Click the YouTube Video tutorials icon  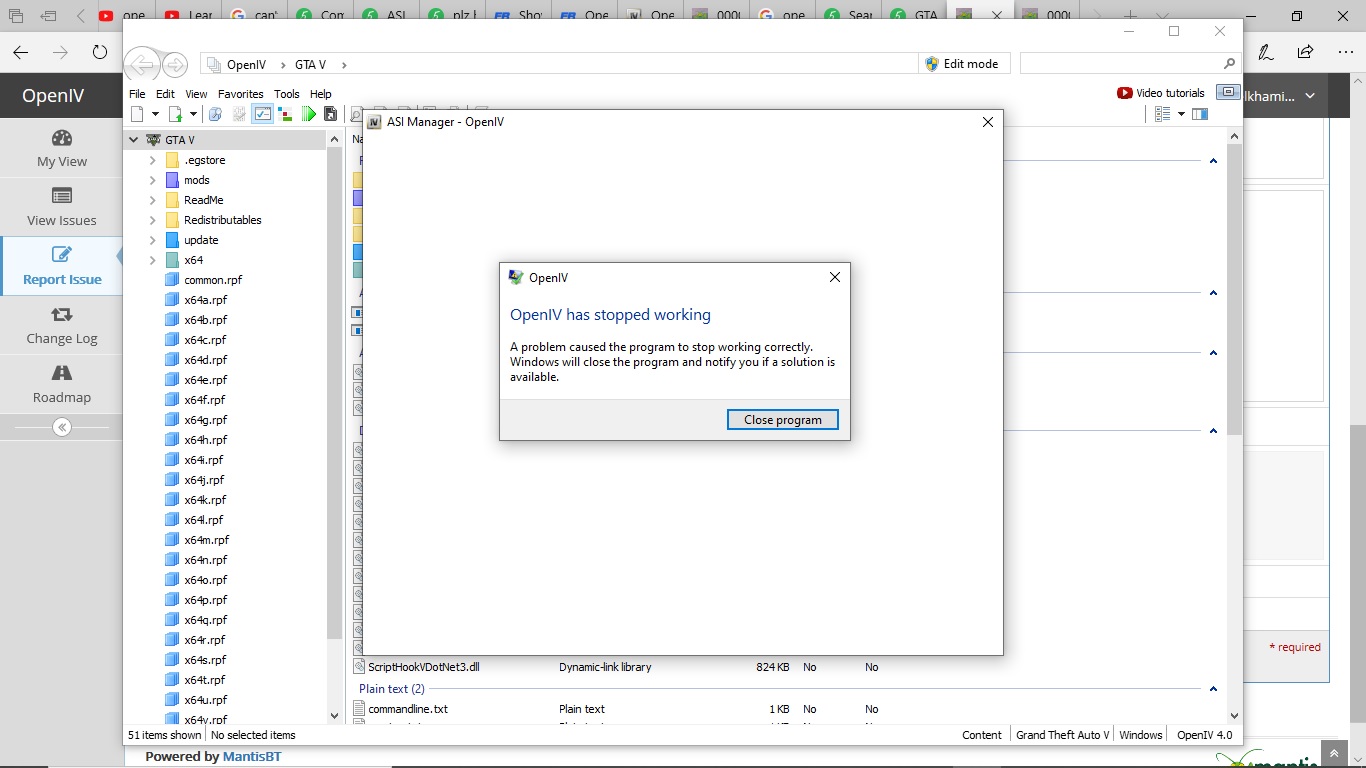point(1125,93)
